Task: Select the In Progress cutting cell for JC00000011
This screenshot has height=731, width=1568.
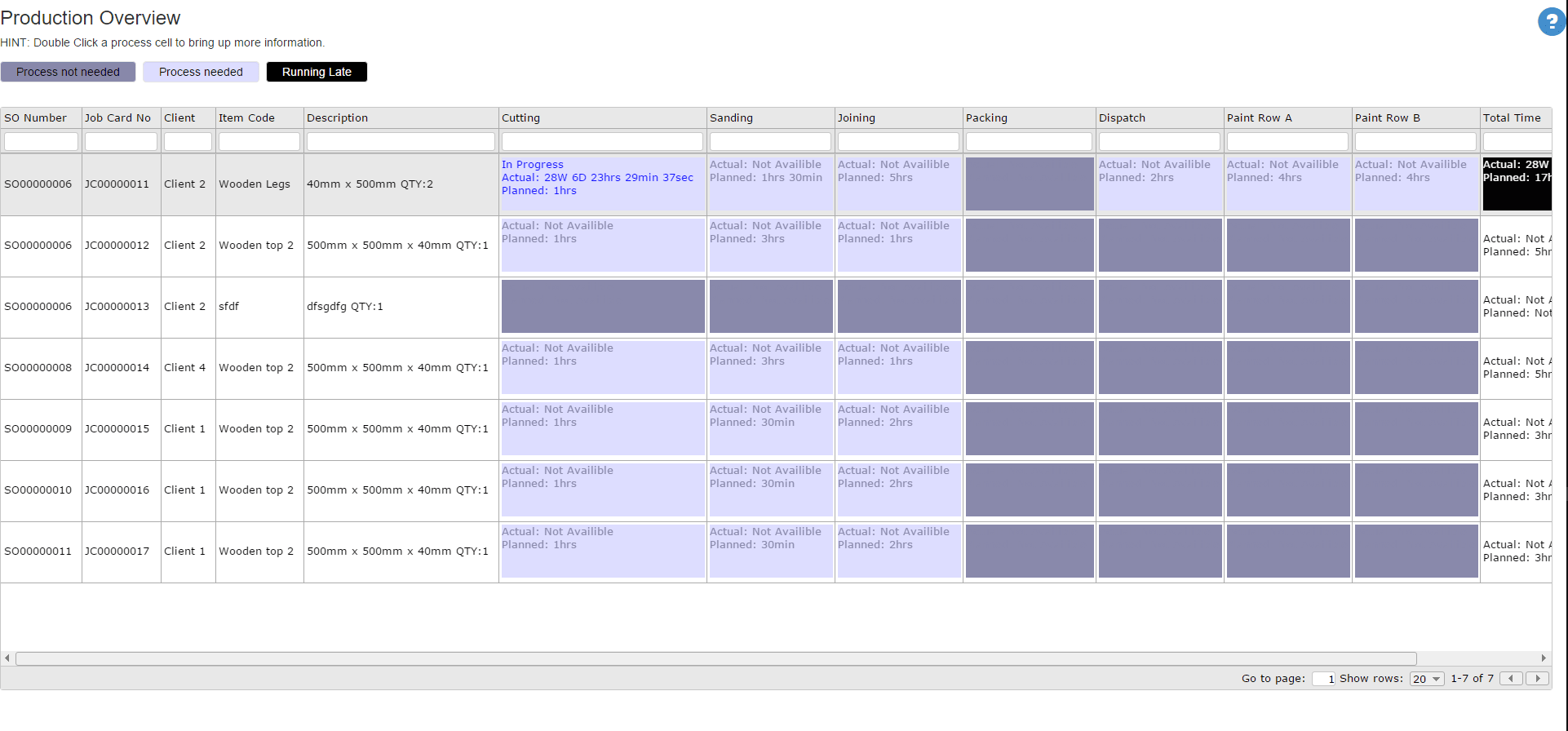Action: point(602,184)
